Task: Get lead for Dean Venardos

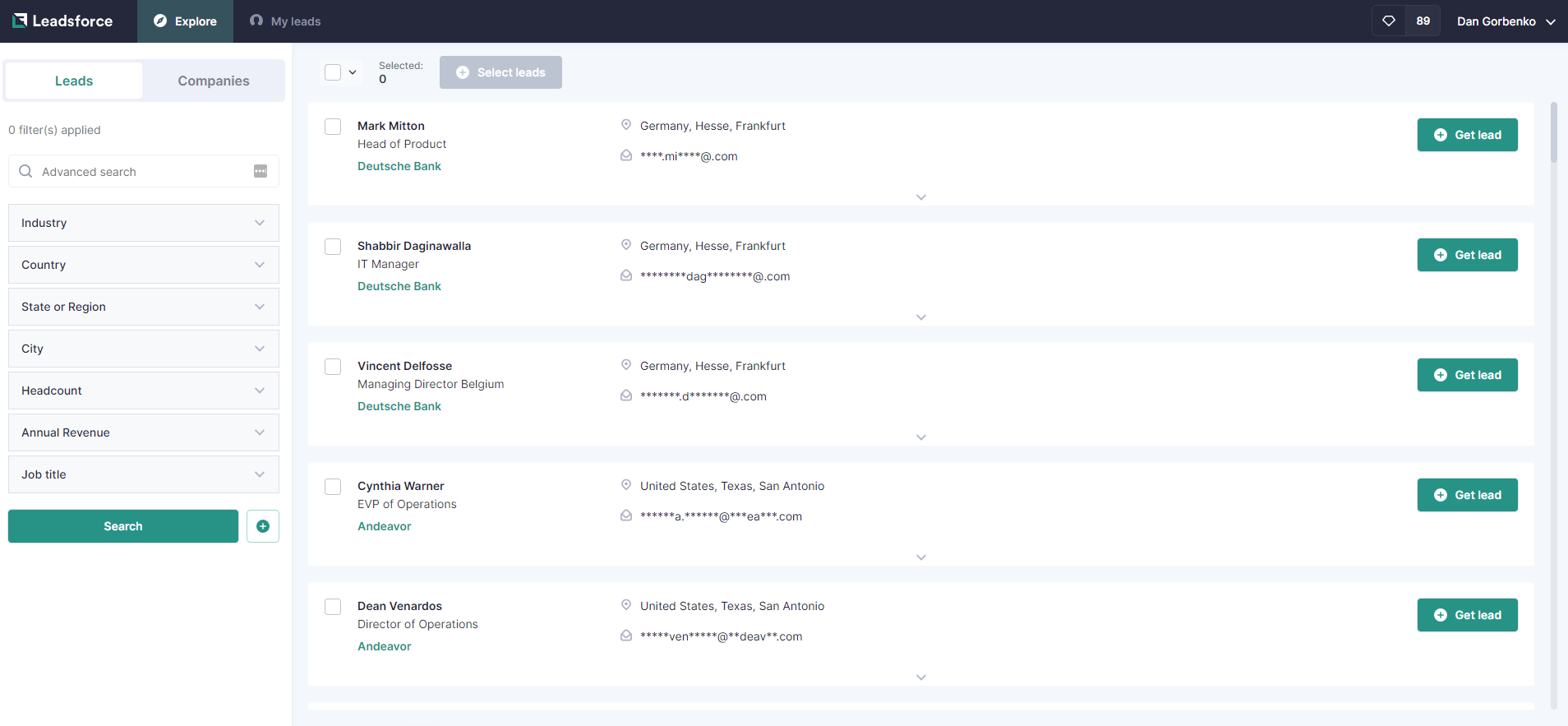Action: coord(1467,615)
